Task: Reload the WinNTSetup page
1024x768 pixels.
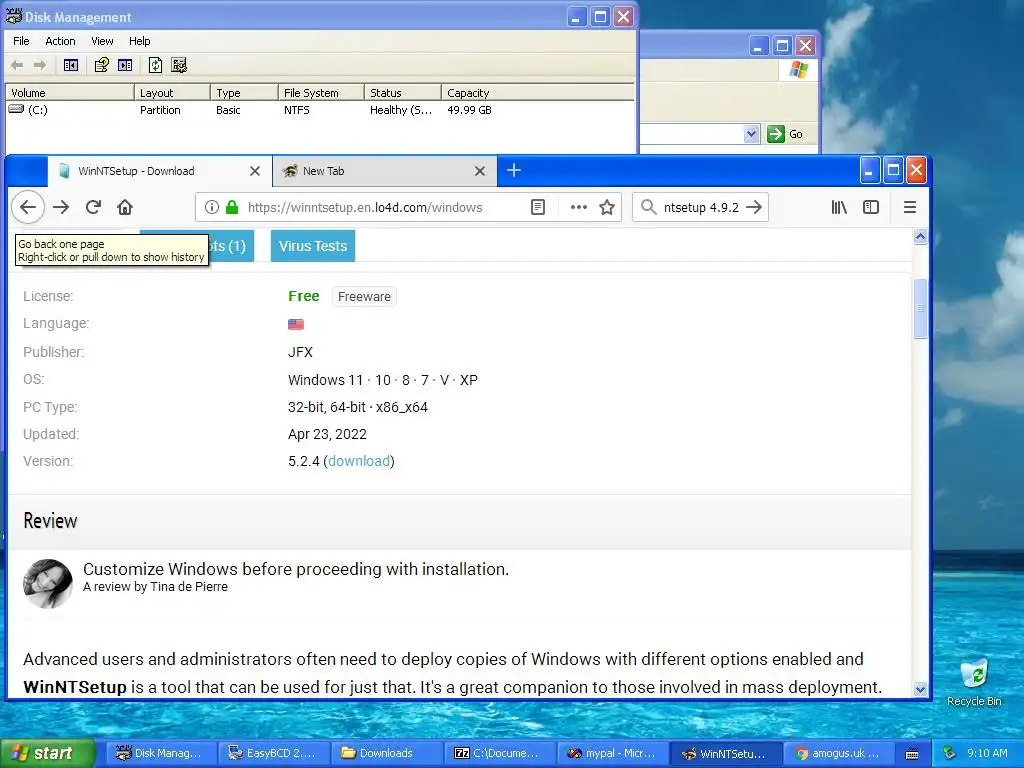Action: pyautogui.click(x=93, y=208)
